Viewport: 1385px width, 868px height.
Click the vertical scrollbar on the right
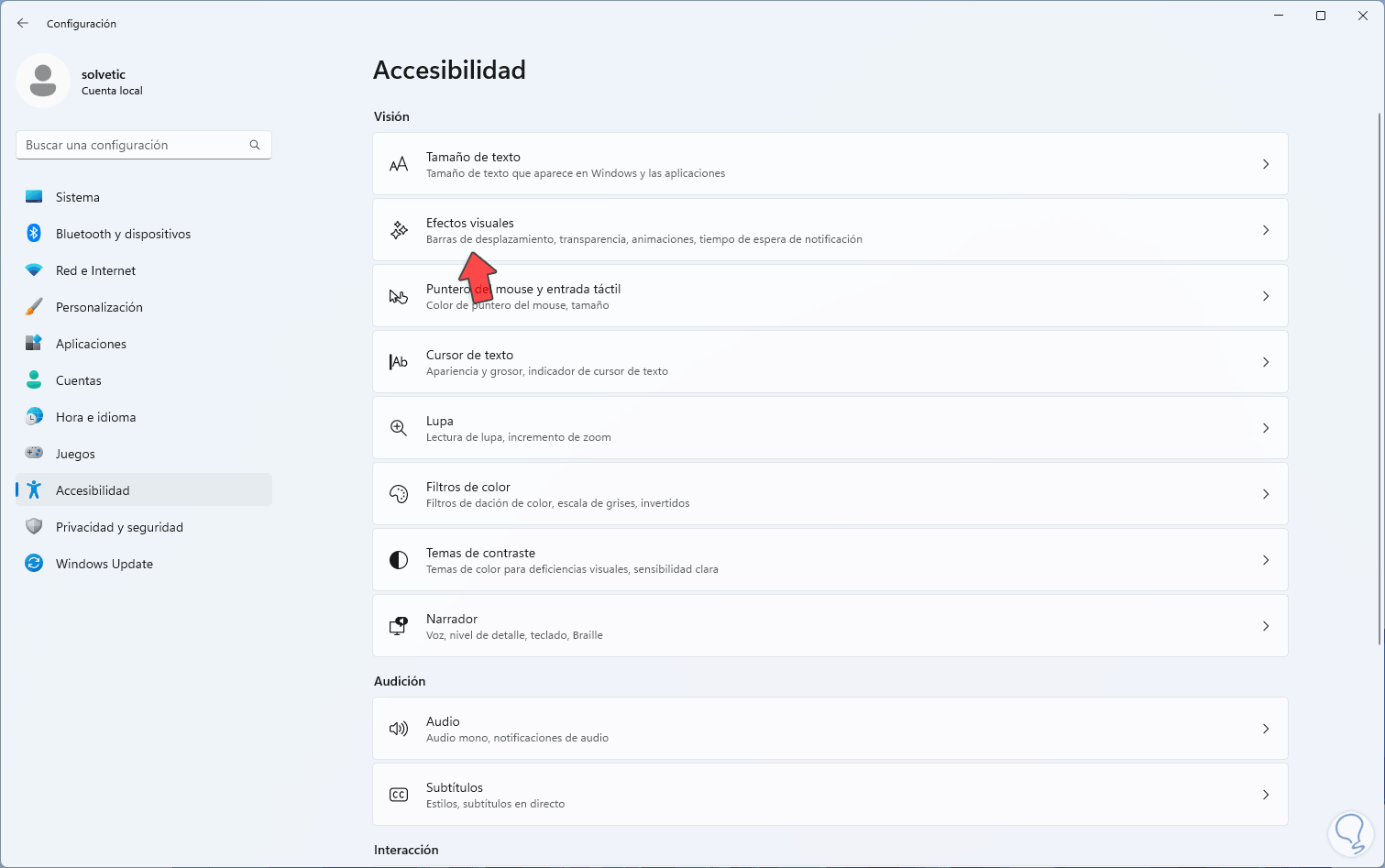[x=1380, y=367]
